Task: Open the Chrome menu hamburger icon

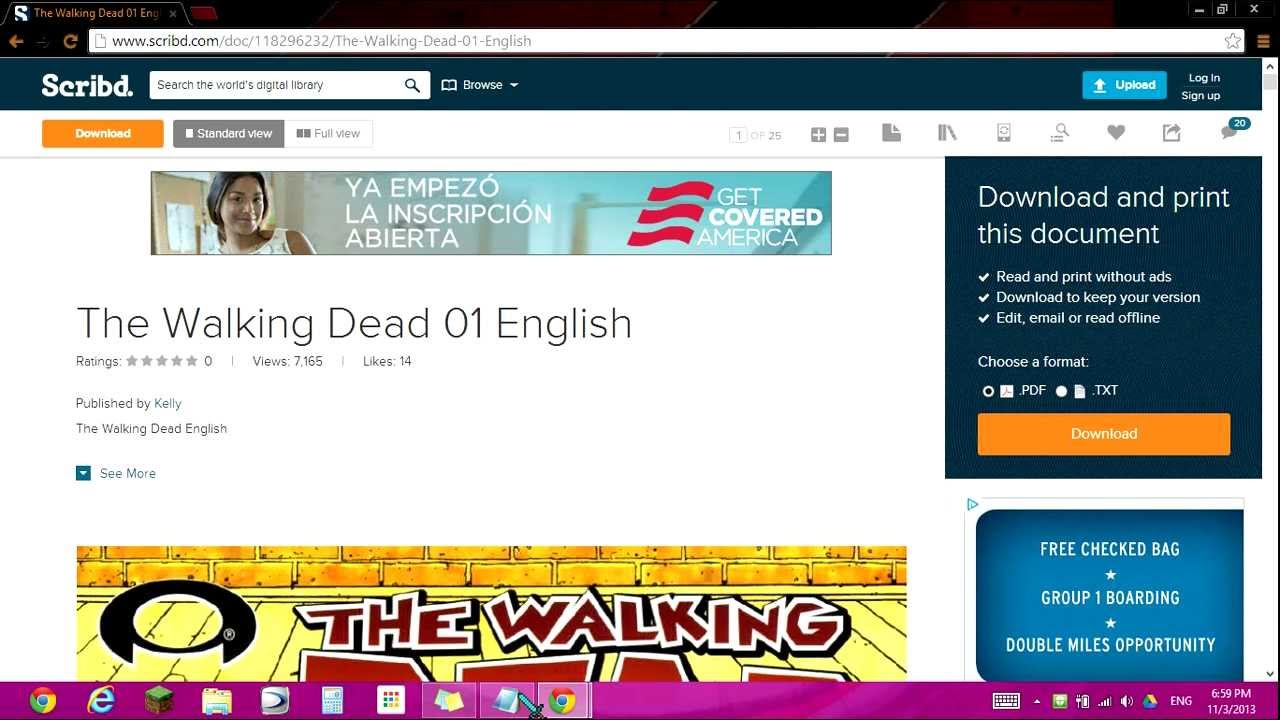Action: click(x=1263, y=41)
